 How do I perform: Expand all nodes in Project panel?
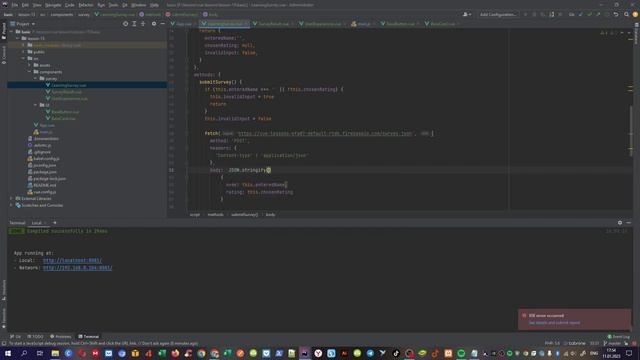[x=134, y=24]
